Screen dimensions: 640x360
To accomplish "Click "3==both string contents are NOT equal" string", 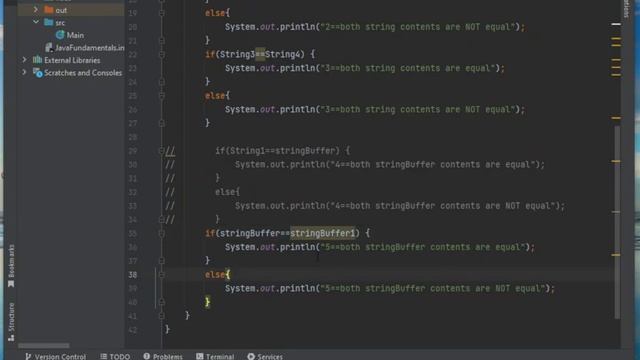I will point(418,109).
